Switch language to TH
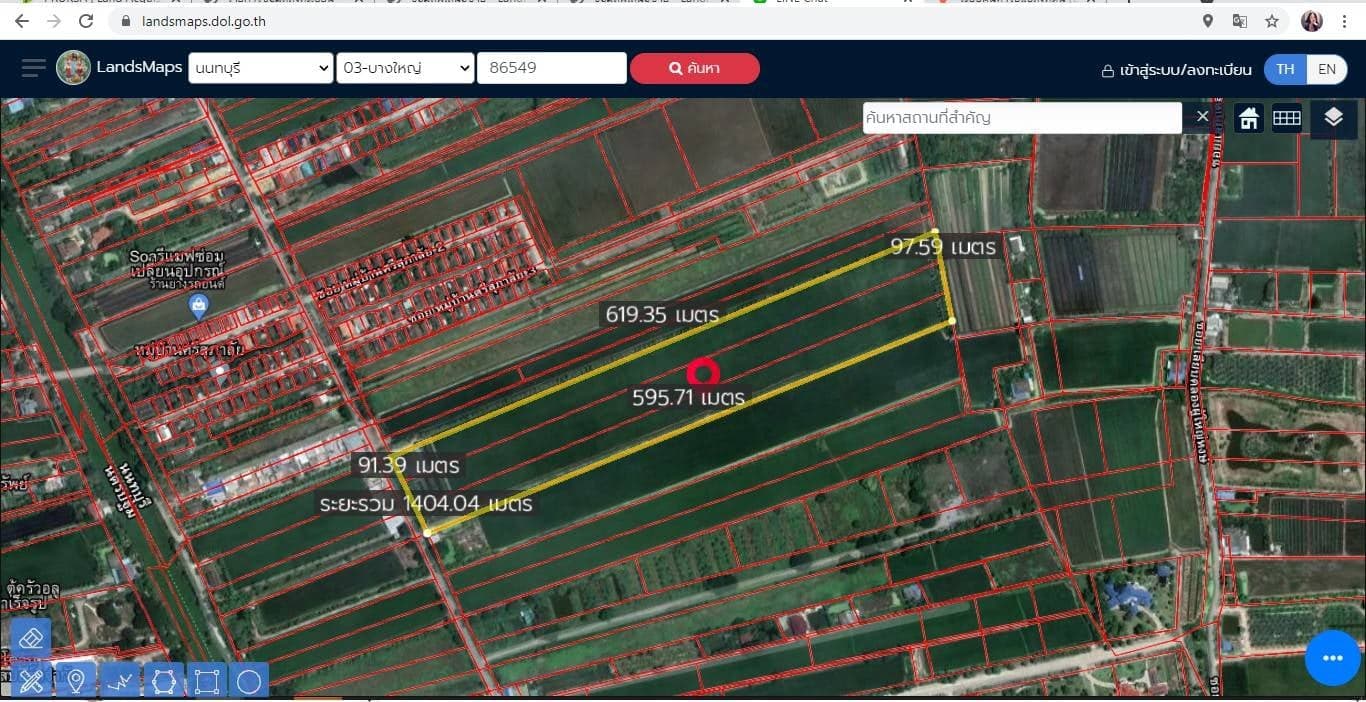Screen dimensions: 1366x702 pos(1285,69)
